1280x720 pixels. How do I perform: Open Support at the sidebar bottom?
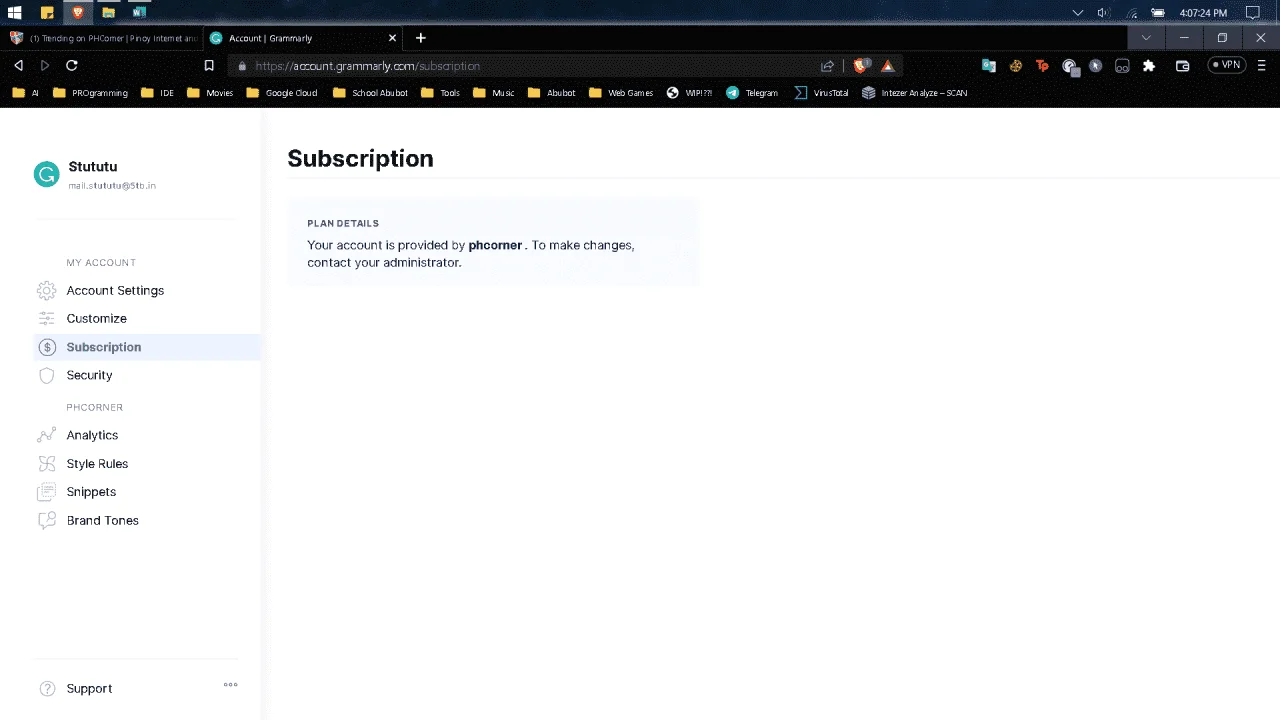click(x=89, y=688)
